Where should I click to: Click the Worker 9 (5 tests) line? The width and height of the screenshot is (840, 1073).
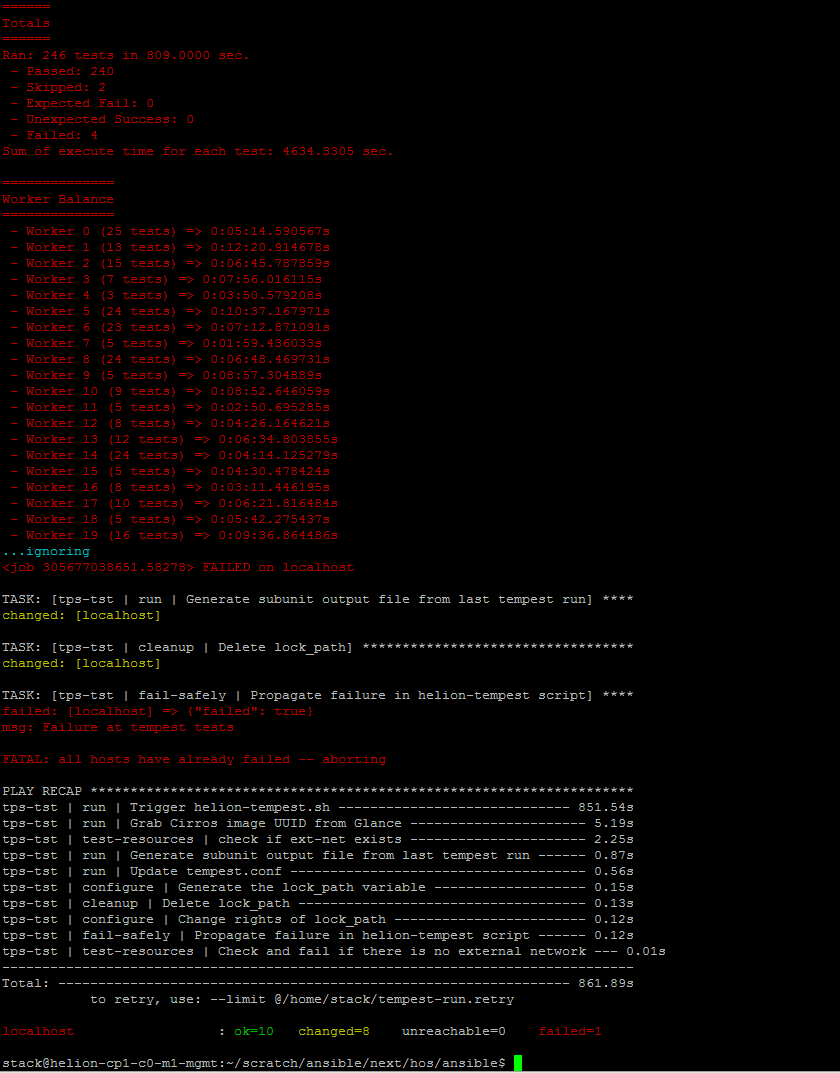(166, 376)
